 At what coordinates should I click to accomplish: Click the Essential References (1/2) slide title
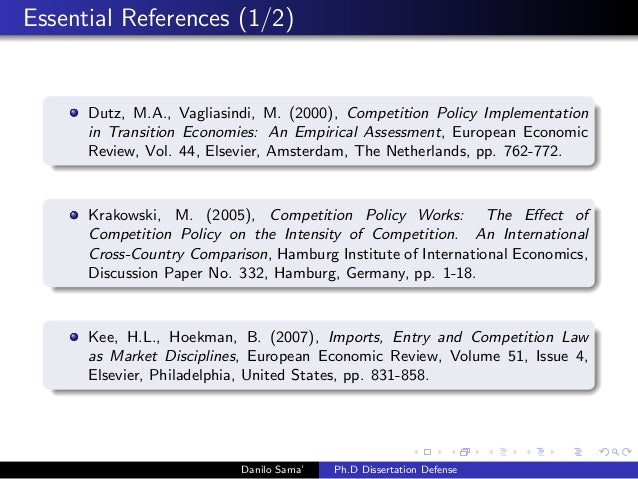[159, 18]
